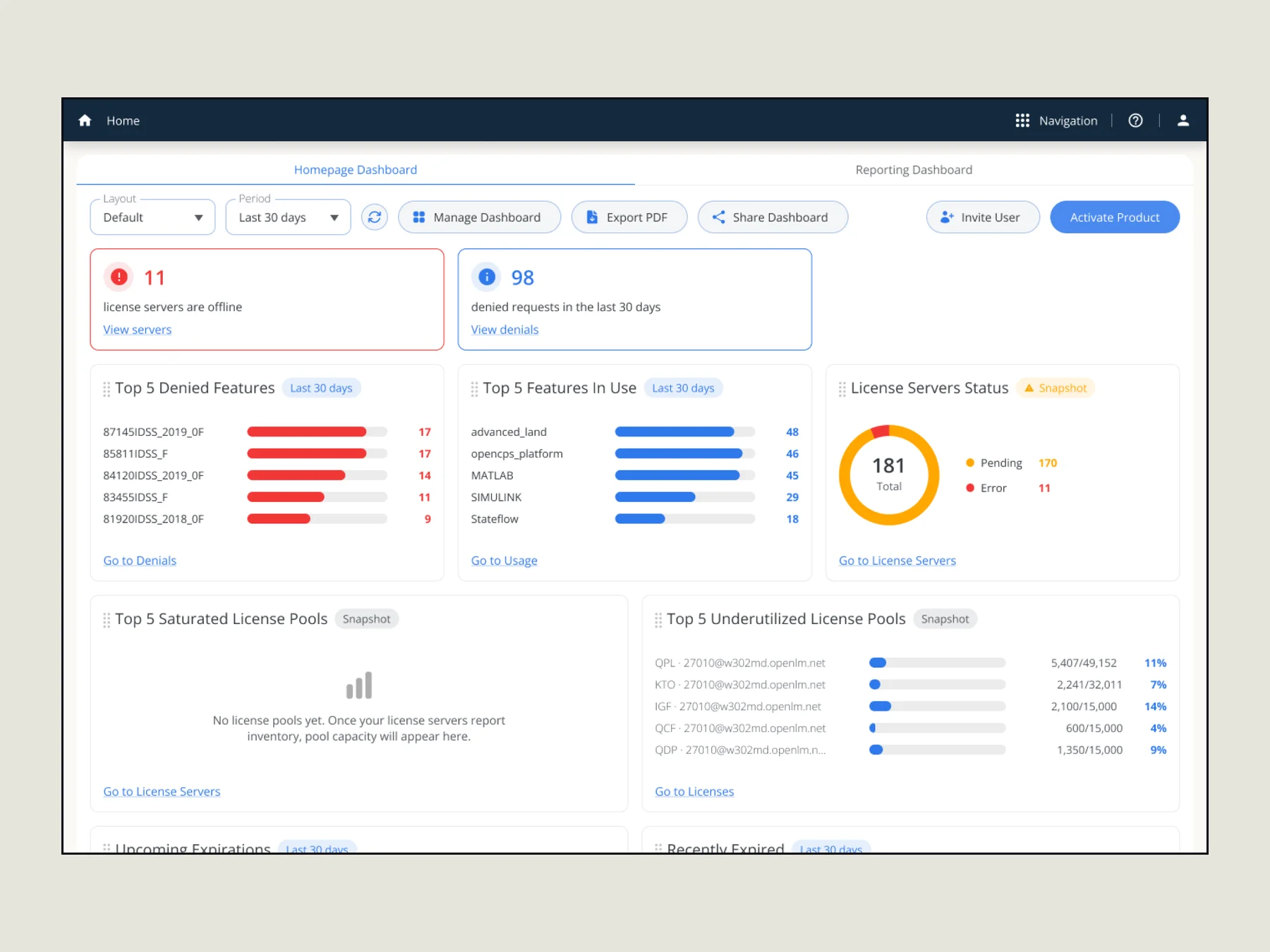Switch to the Homepage Dashboard tab
Viewport: 1270px width, 952px height.
(x=356, y=170)
